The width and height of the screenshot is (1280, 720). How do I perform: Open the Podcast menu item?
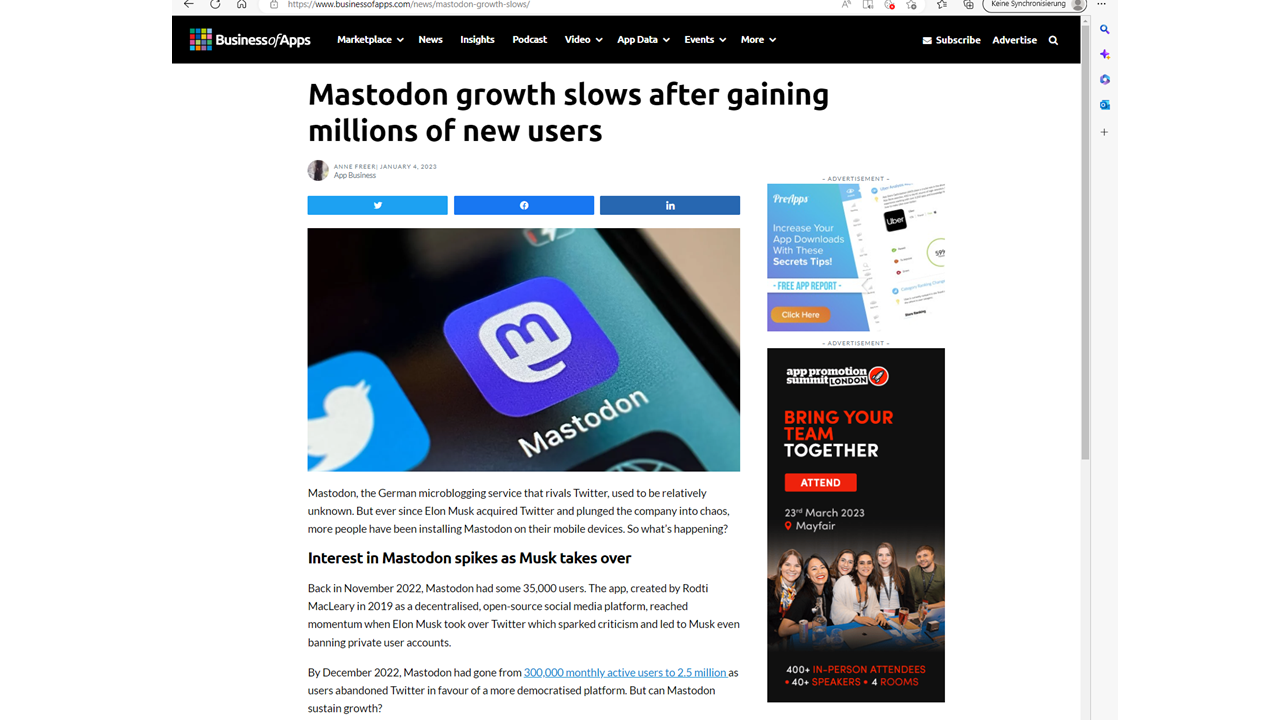[529, 40]
